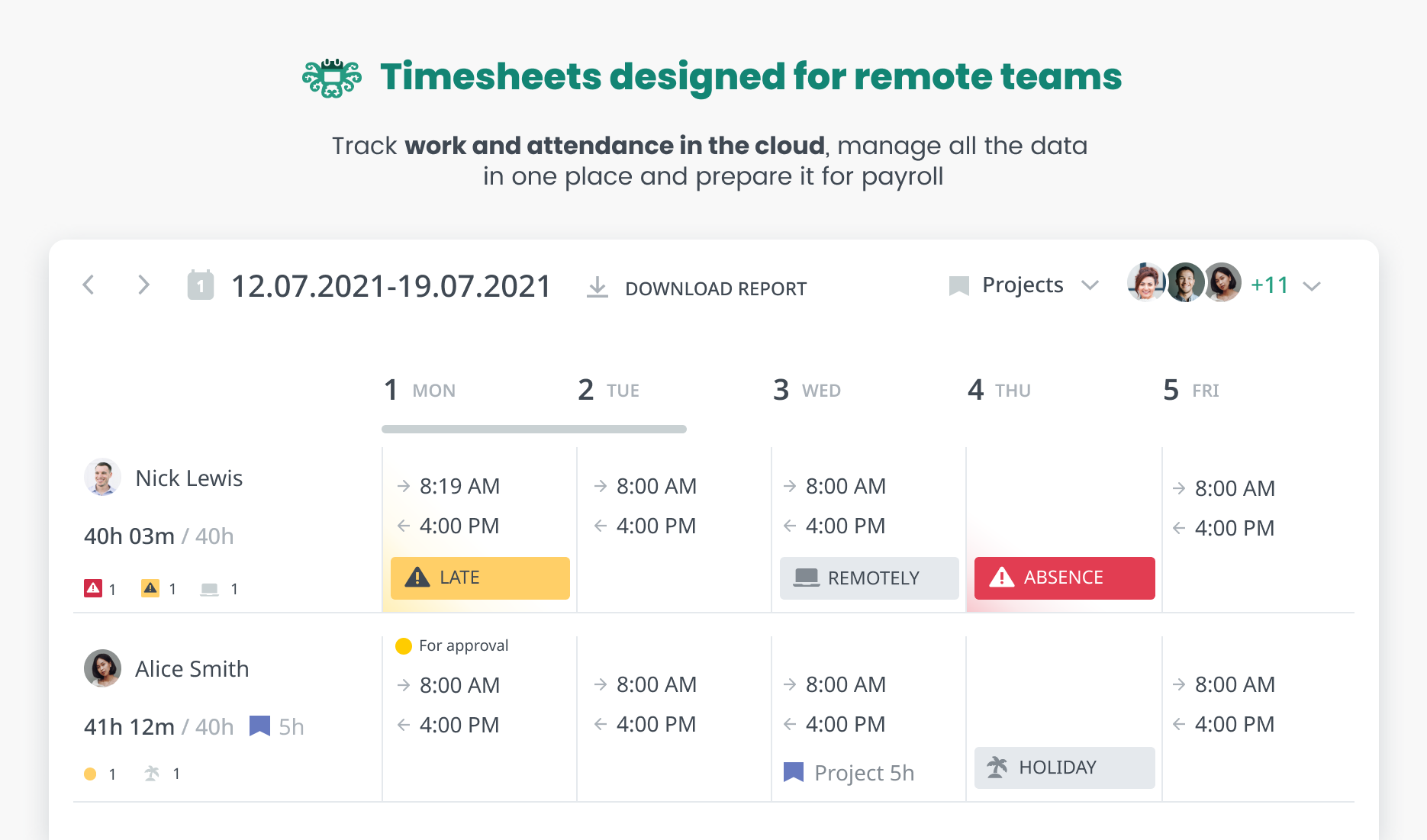The height and width of the screenshot is (840, 1427).
Task: Click the red ABSENCE badge on Thursday
Action: (1064, 578)
